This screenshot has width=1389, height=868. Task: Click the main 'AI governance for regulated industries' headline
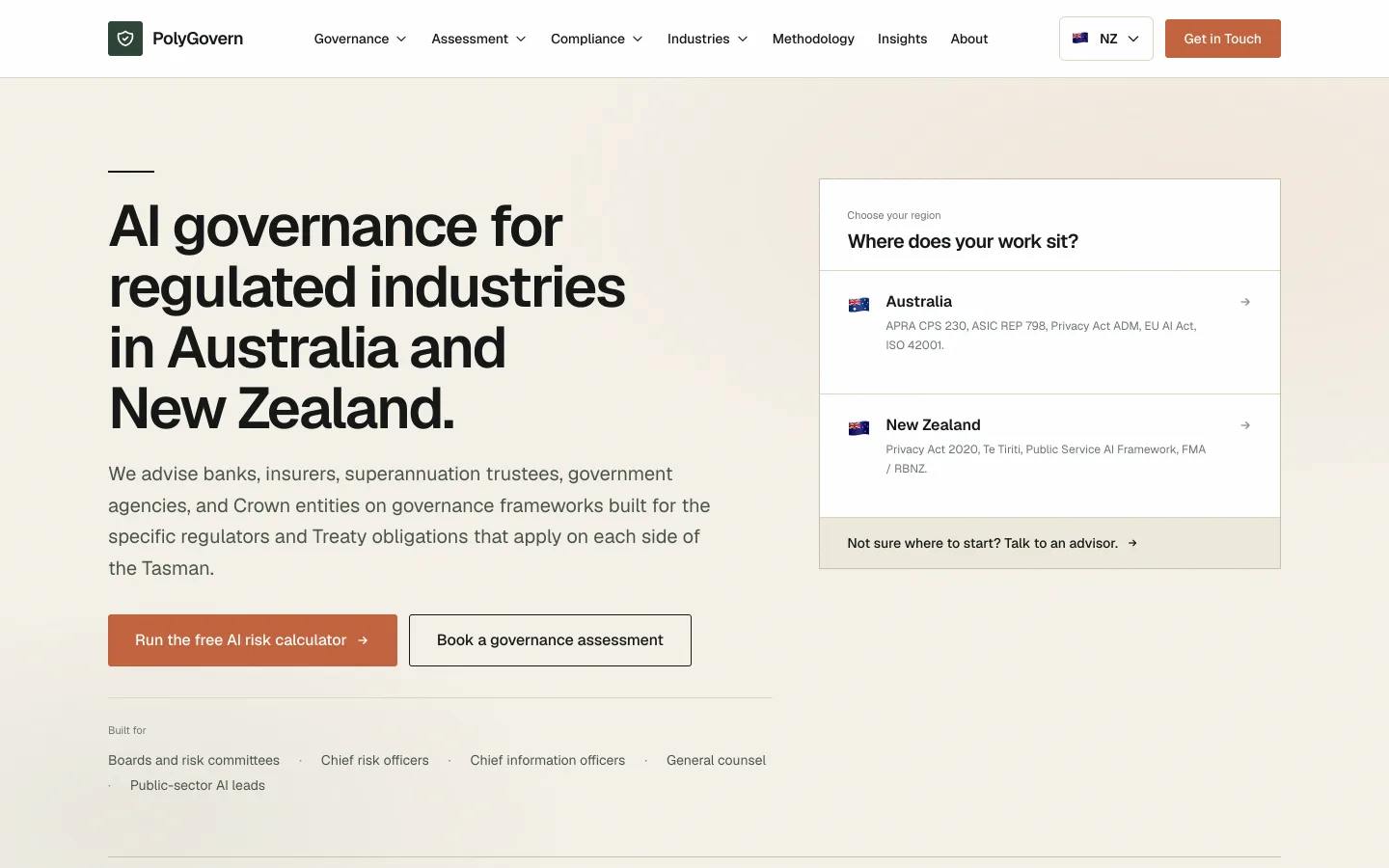[368, 317]
